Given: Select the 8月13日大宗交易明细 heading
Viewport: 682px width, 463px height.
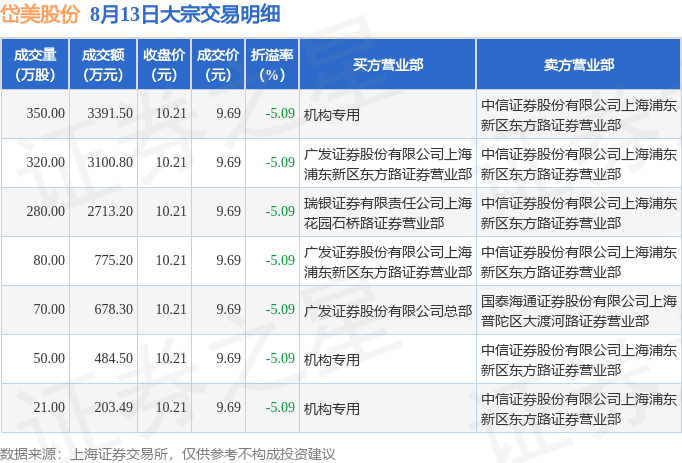Looking at the screenshot, I should 185,14.
